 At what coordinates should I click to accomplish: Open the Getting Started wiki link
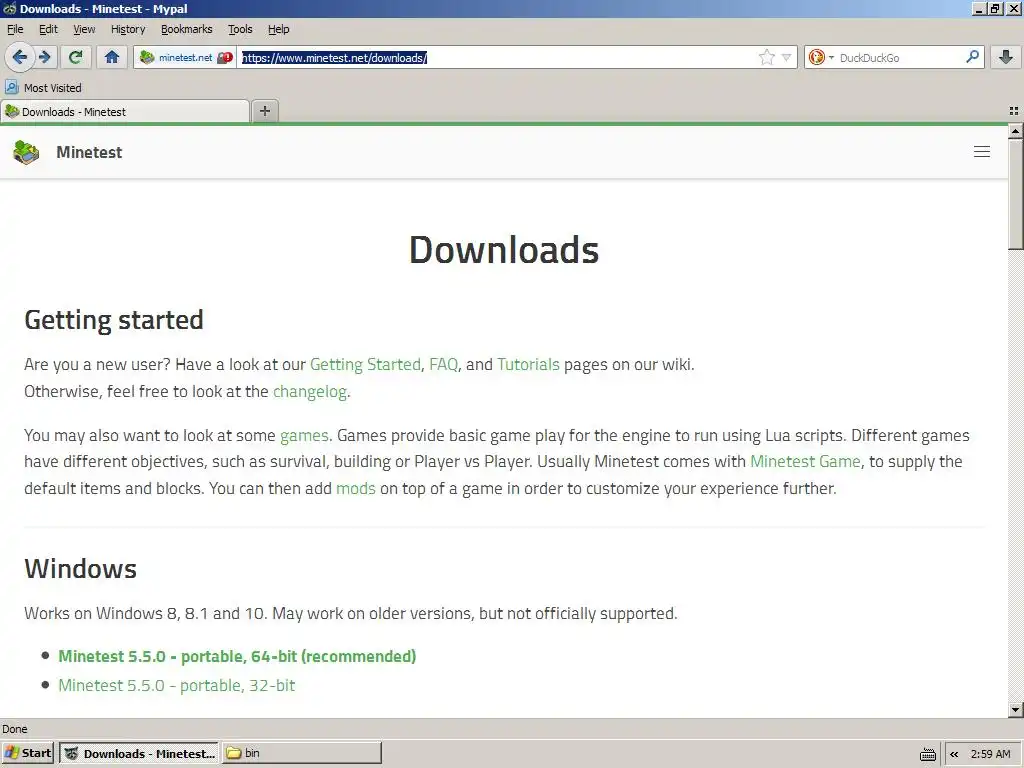(x=365, y=364)
